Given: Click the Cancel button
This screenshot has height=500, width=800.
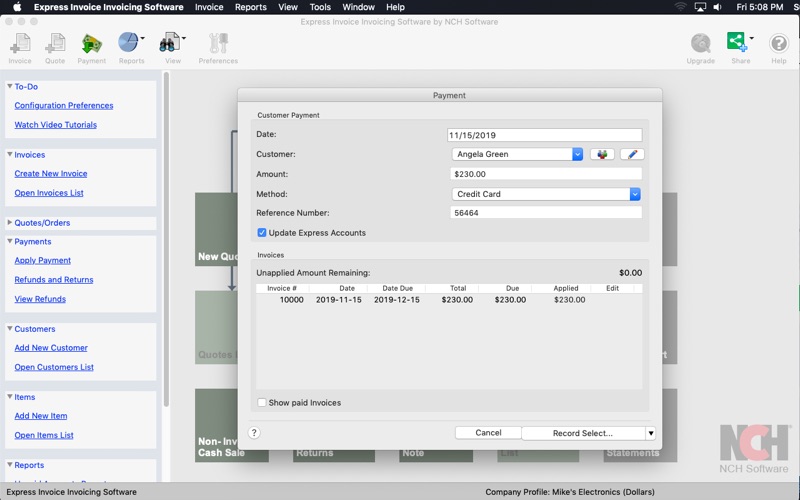Looking at the screenshot, I should (x=488, y=433).
